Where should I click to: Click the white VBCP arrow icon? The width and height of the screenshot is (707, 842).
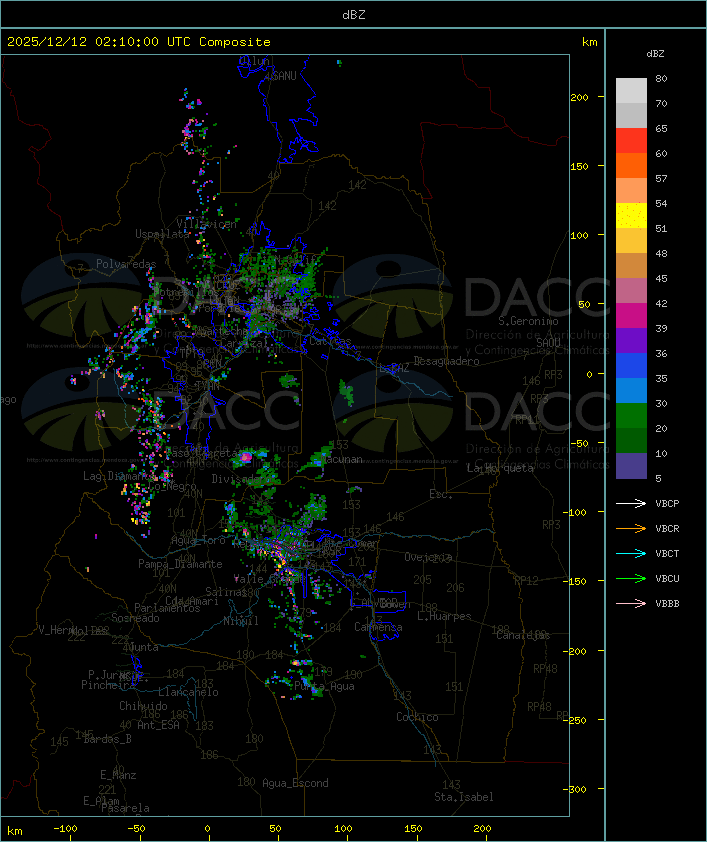coord(631,503)
